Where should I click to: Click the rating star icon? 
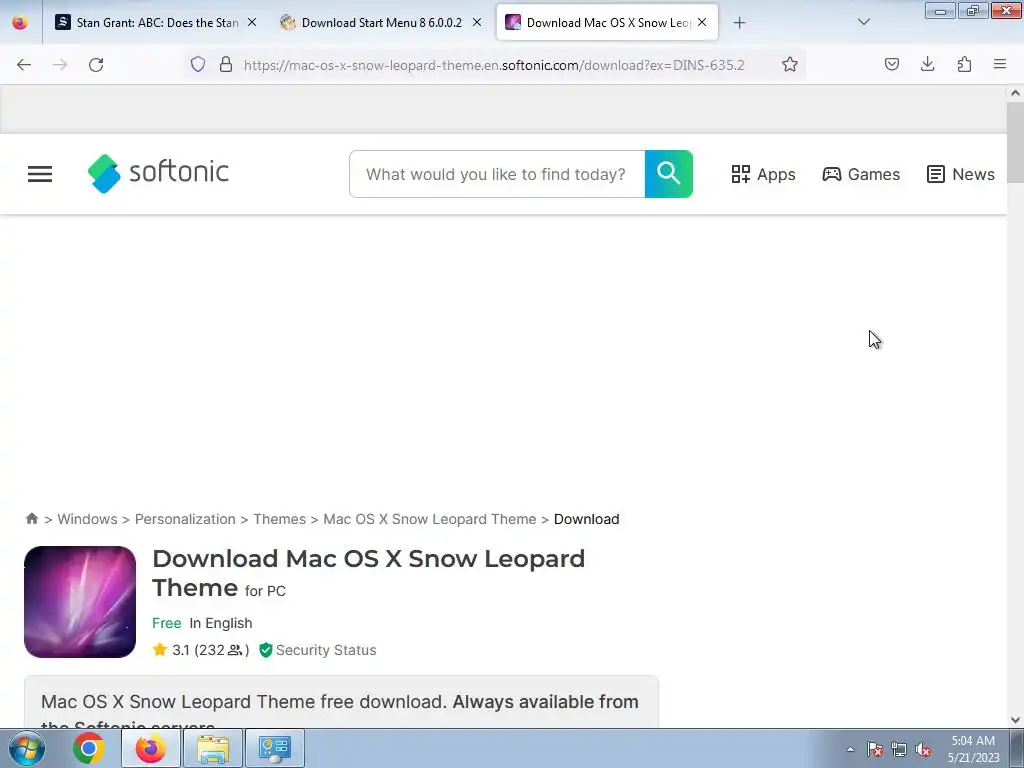coord(159,650)
